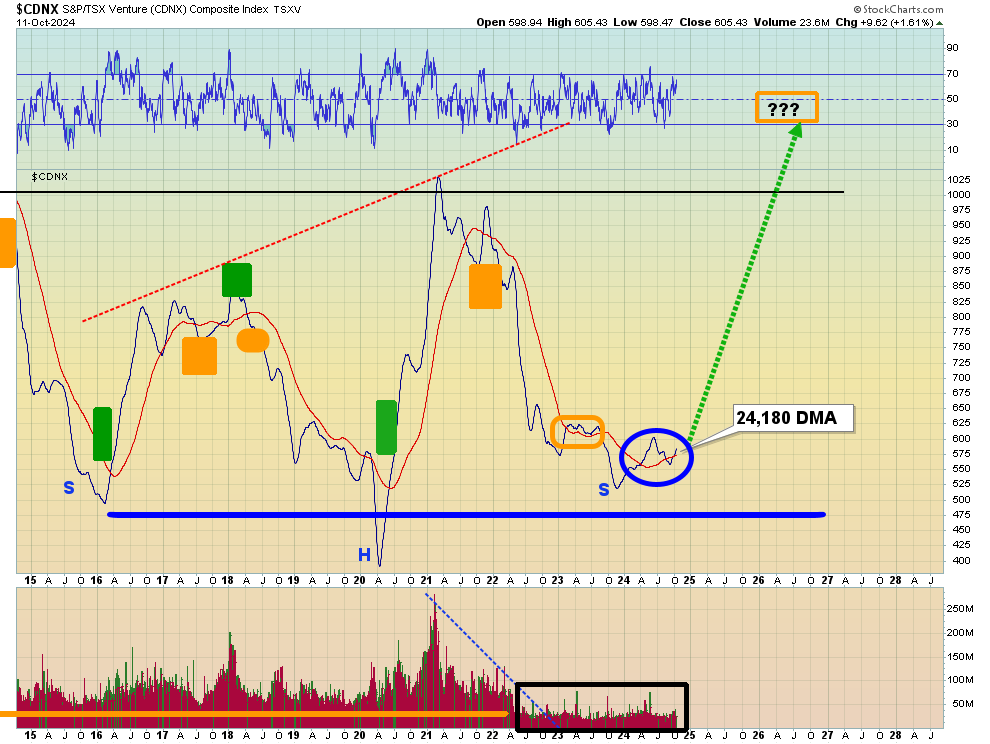Screen dimensions: 990x744
Task: Click the right blue S shoulder label
Action: (604, 489)
